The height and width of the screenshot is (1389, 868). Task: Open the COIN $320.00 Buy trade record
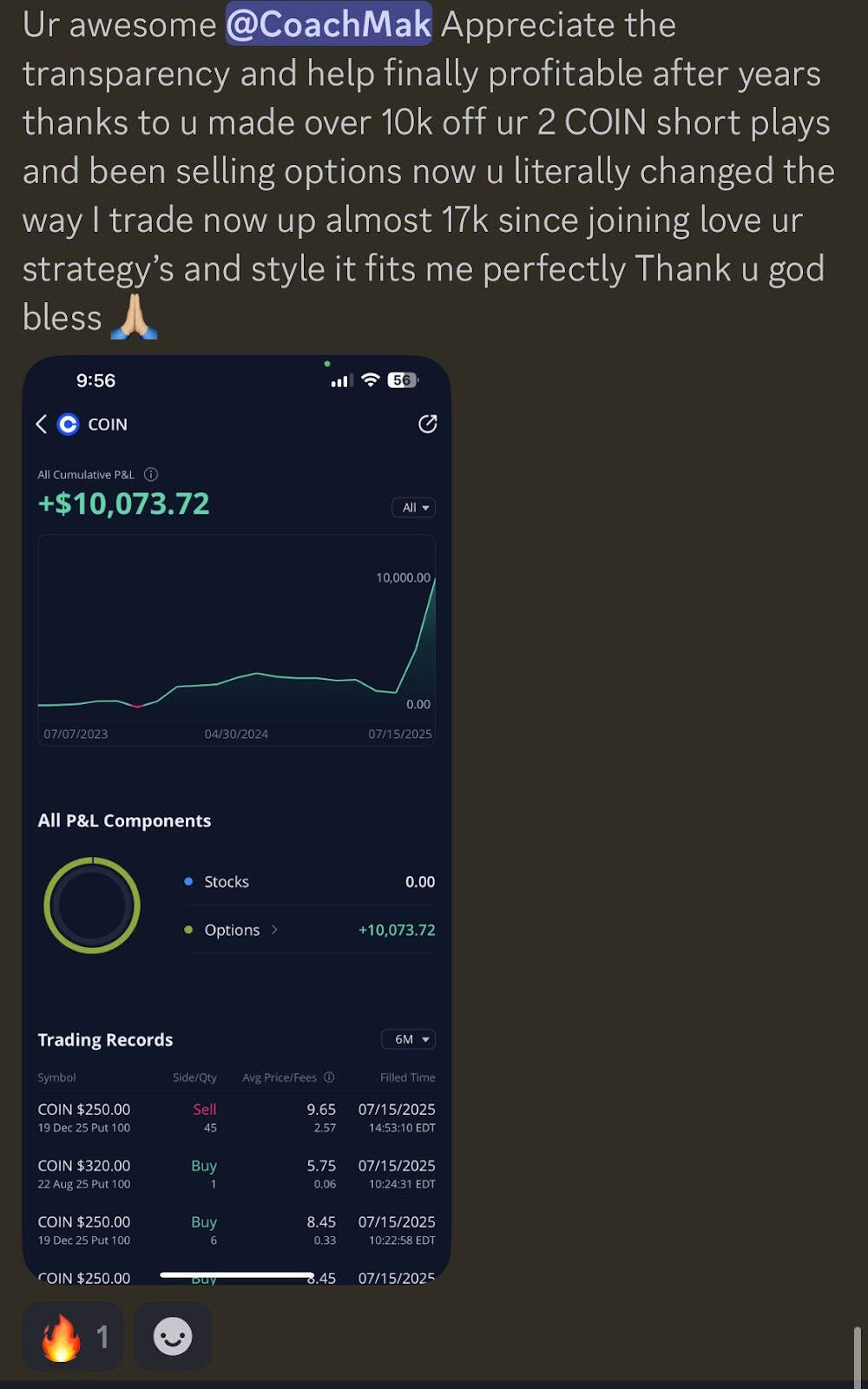235,1174
